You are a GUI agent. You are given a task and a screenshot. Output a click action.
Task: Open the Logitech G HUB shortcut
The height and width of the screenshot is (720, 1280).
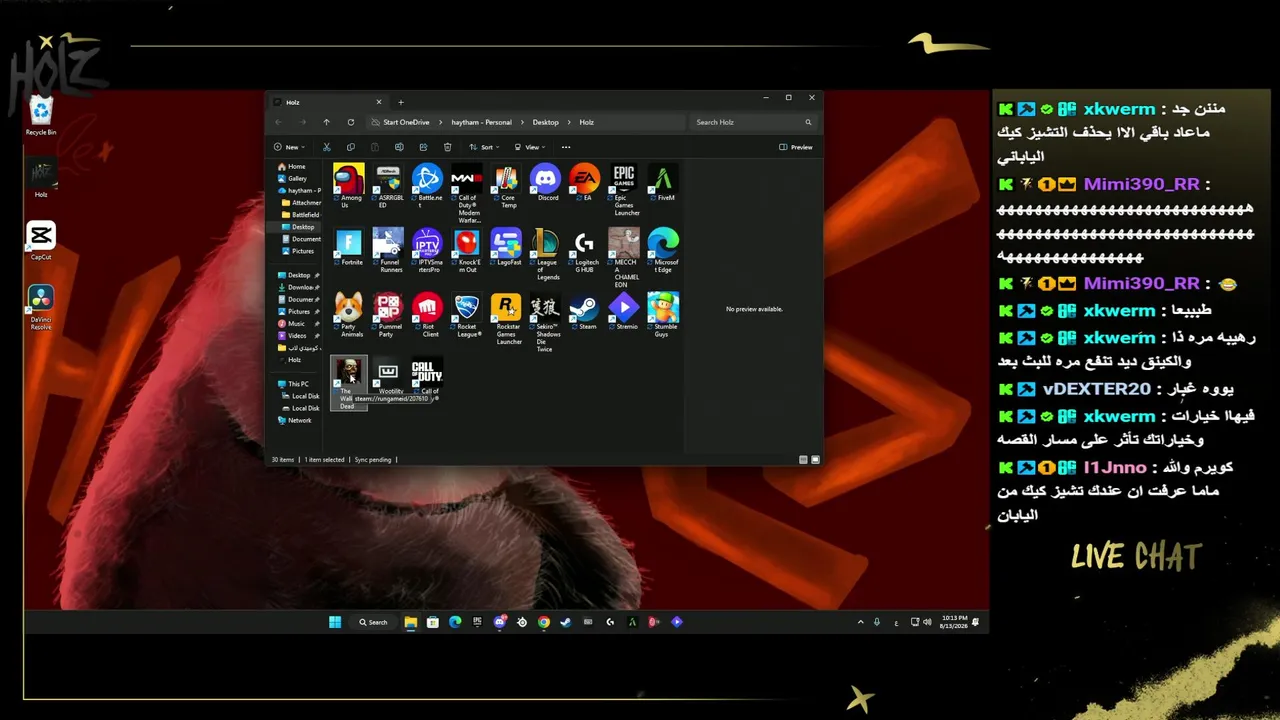[x=585, y=251]
